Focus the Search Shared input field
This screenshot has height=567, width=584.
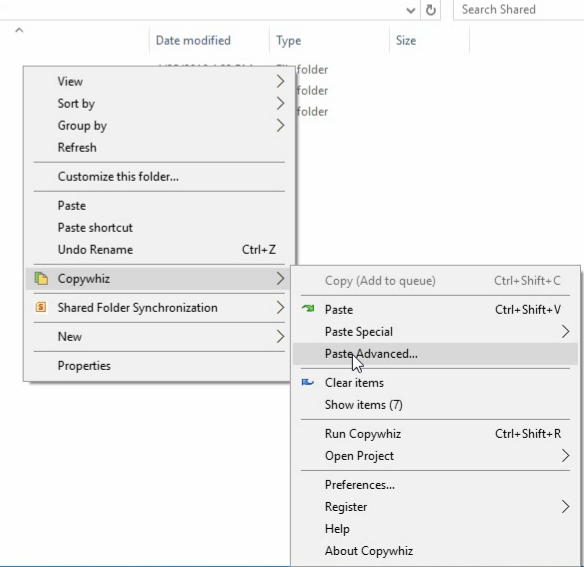click(519, 10)
